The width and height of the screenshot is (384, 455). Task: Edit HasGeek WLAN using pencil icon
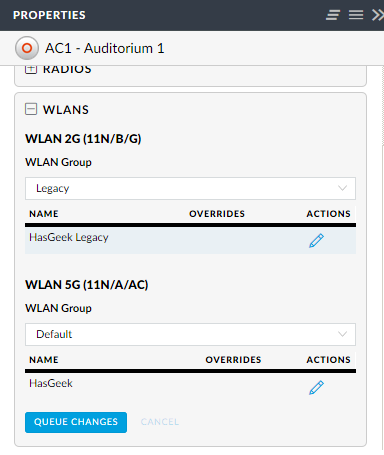(316, 387)
